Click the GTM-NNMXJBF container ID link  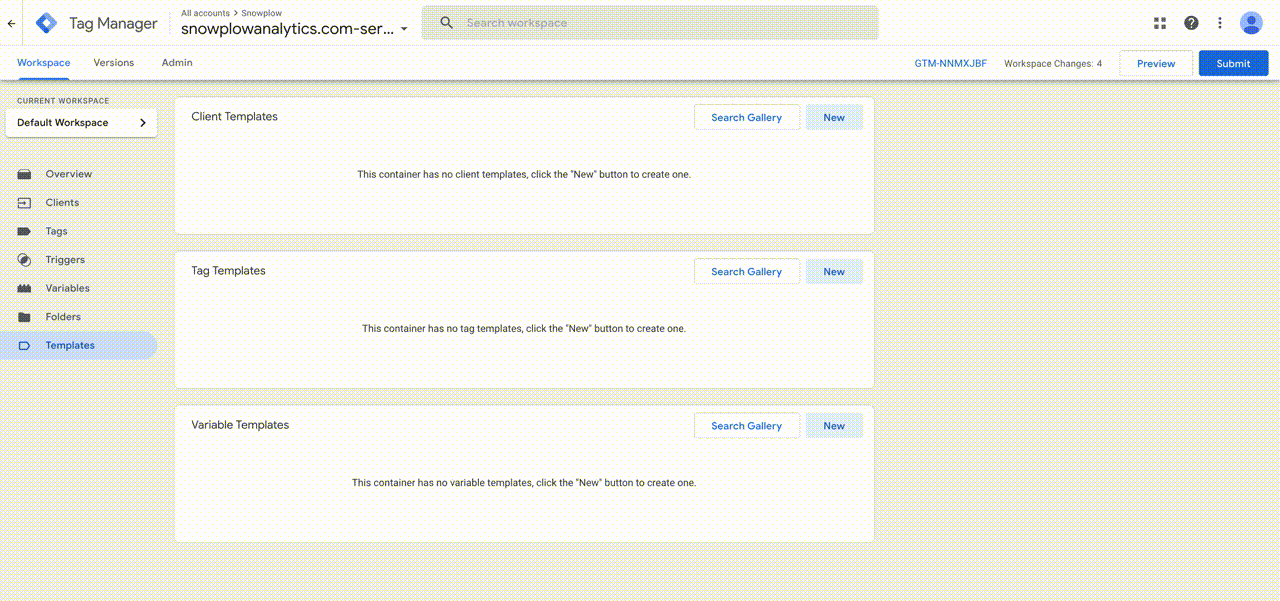tap(950, 62)
